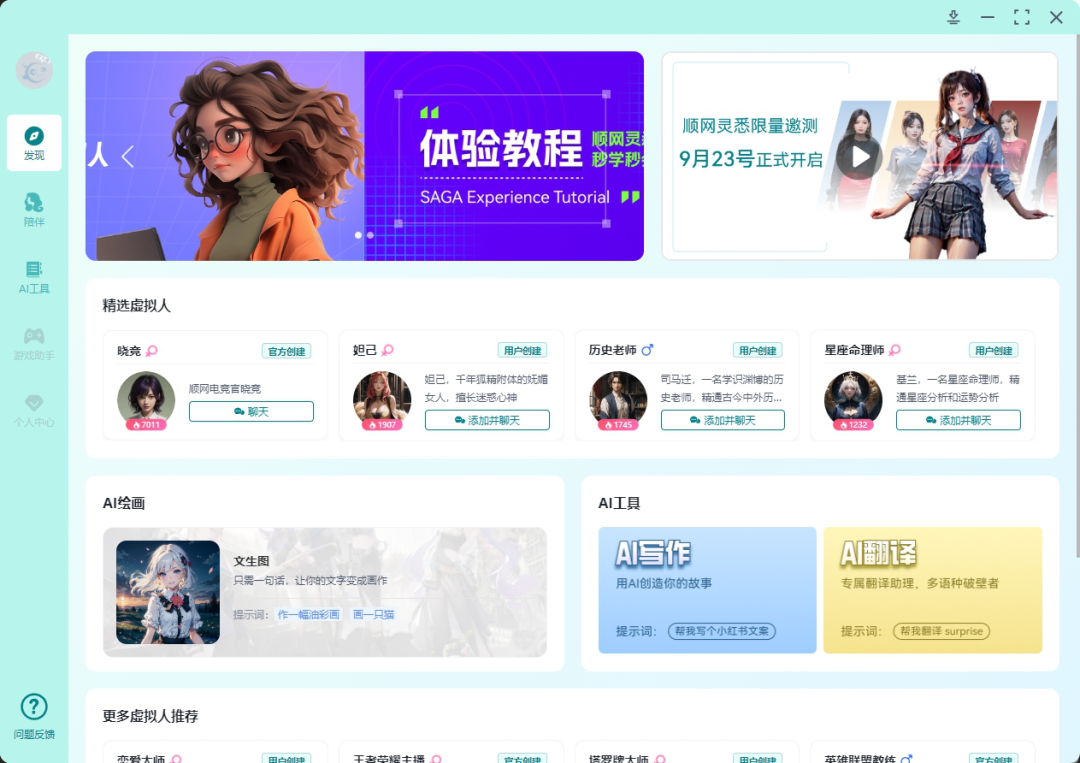
Task: Select the first banner carousel dot
Action: pos(358,236)
